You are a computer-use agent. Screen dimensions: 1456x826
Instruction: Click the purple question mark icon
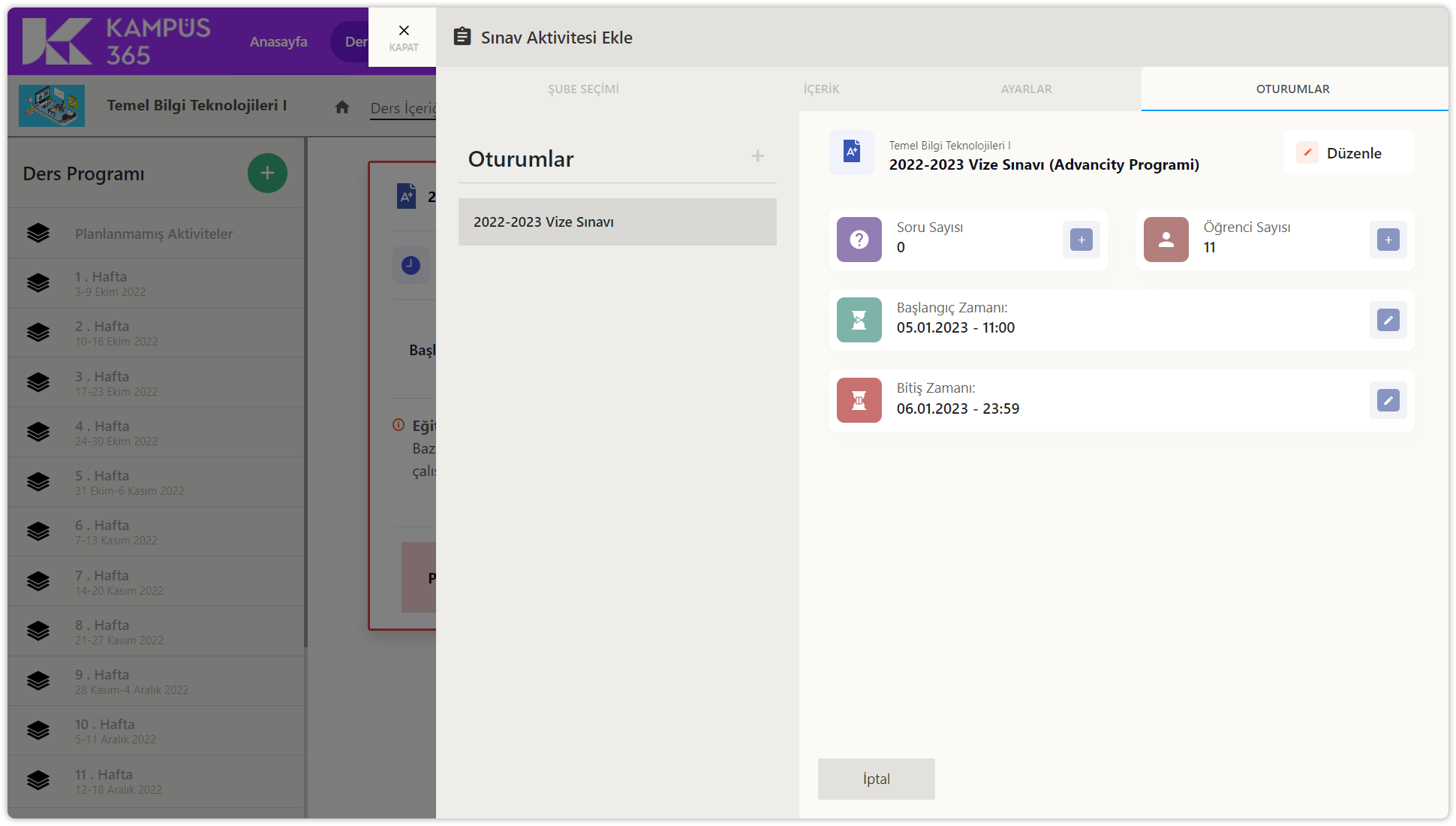pyautogui.click(x=859, y=240)
